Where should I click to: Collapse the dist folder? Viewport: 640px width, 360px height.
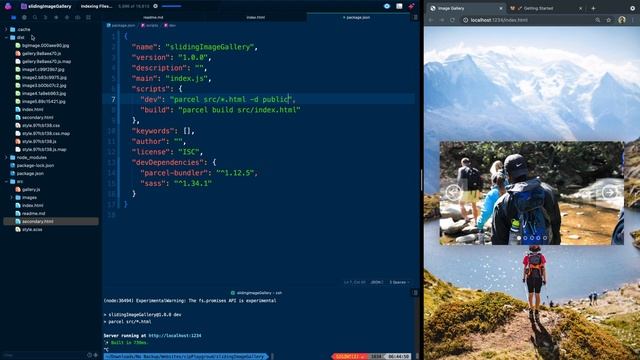[x=6, y=38]
